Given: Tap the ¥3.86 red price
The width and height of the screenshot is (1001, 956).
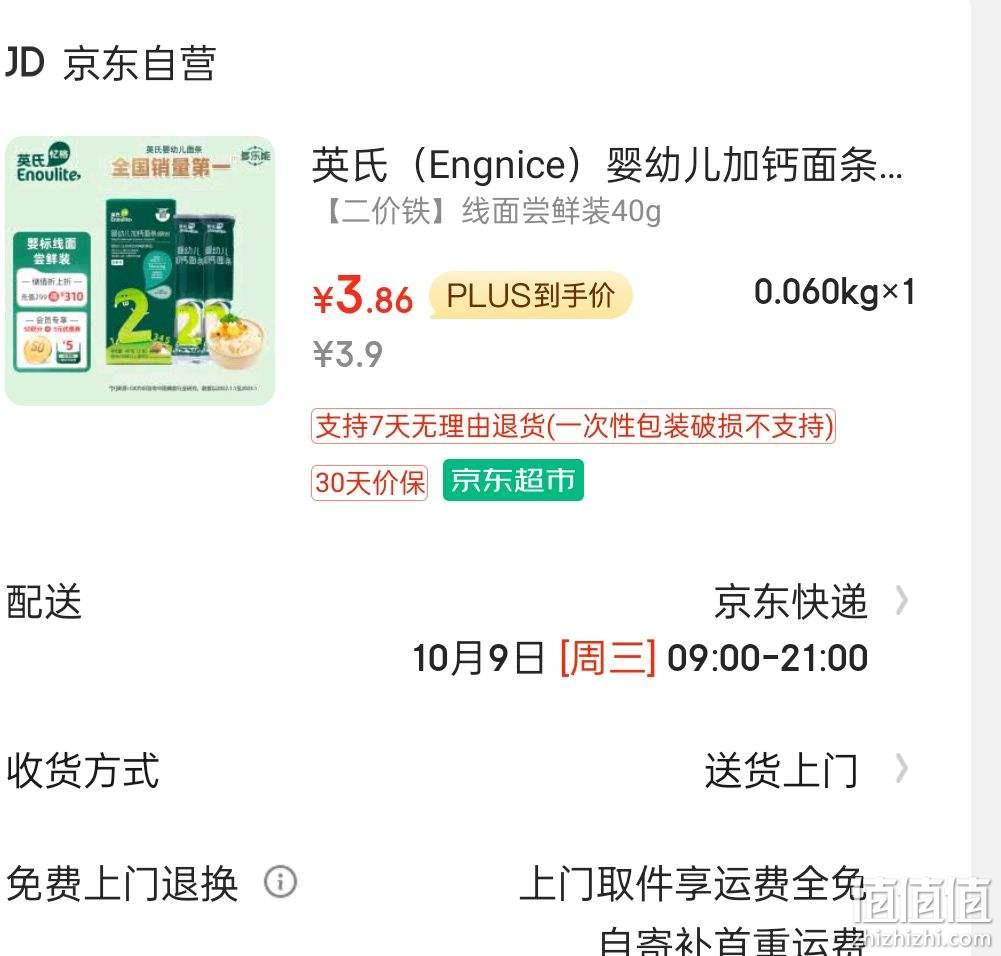Looking at the screenshot, I should pos(363,295).
